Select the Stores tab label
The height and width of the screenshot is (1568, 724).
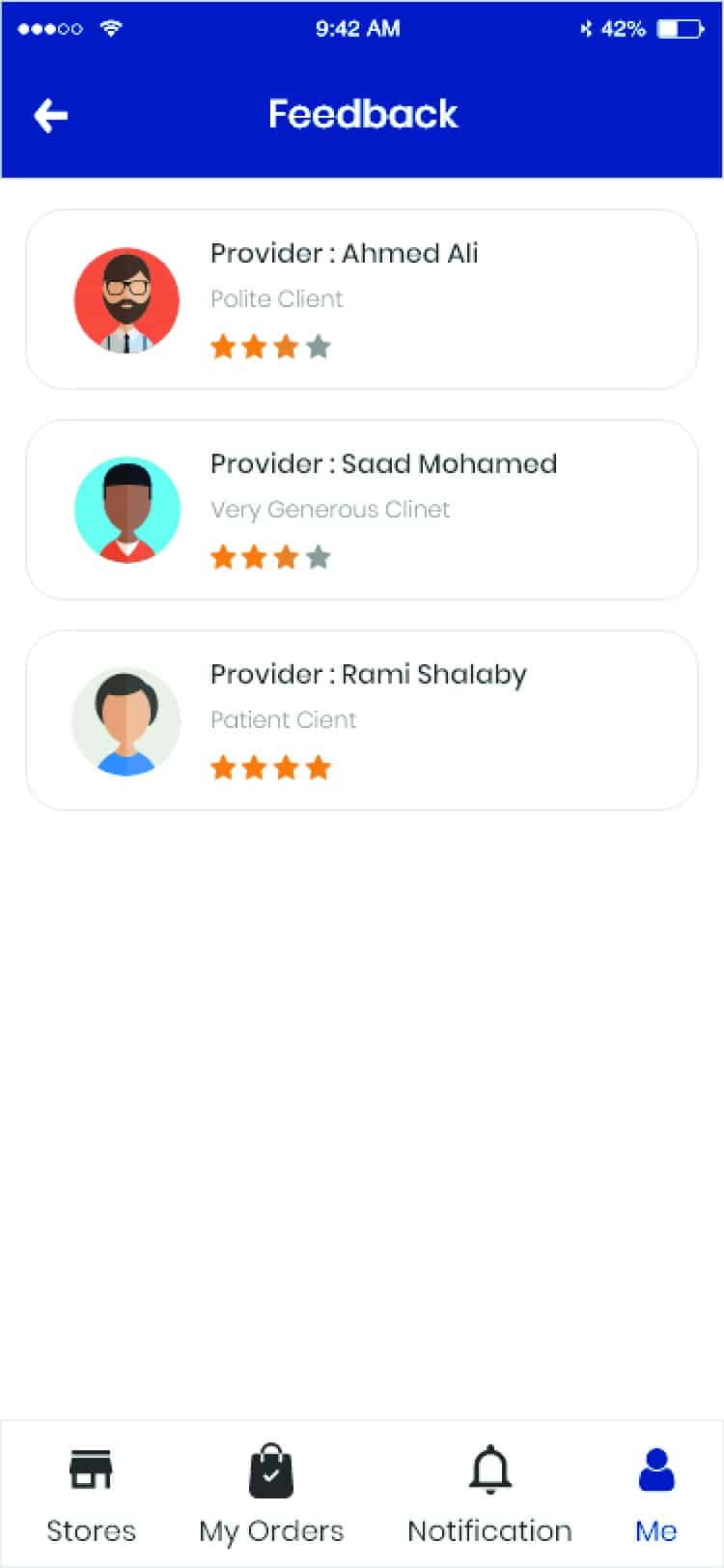(91, 1530)
